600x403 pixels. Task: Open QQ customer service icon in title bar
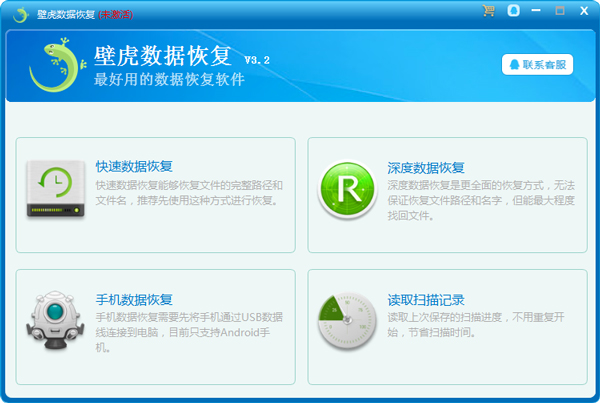513,11
